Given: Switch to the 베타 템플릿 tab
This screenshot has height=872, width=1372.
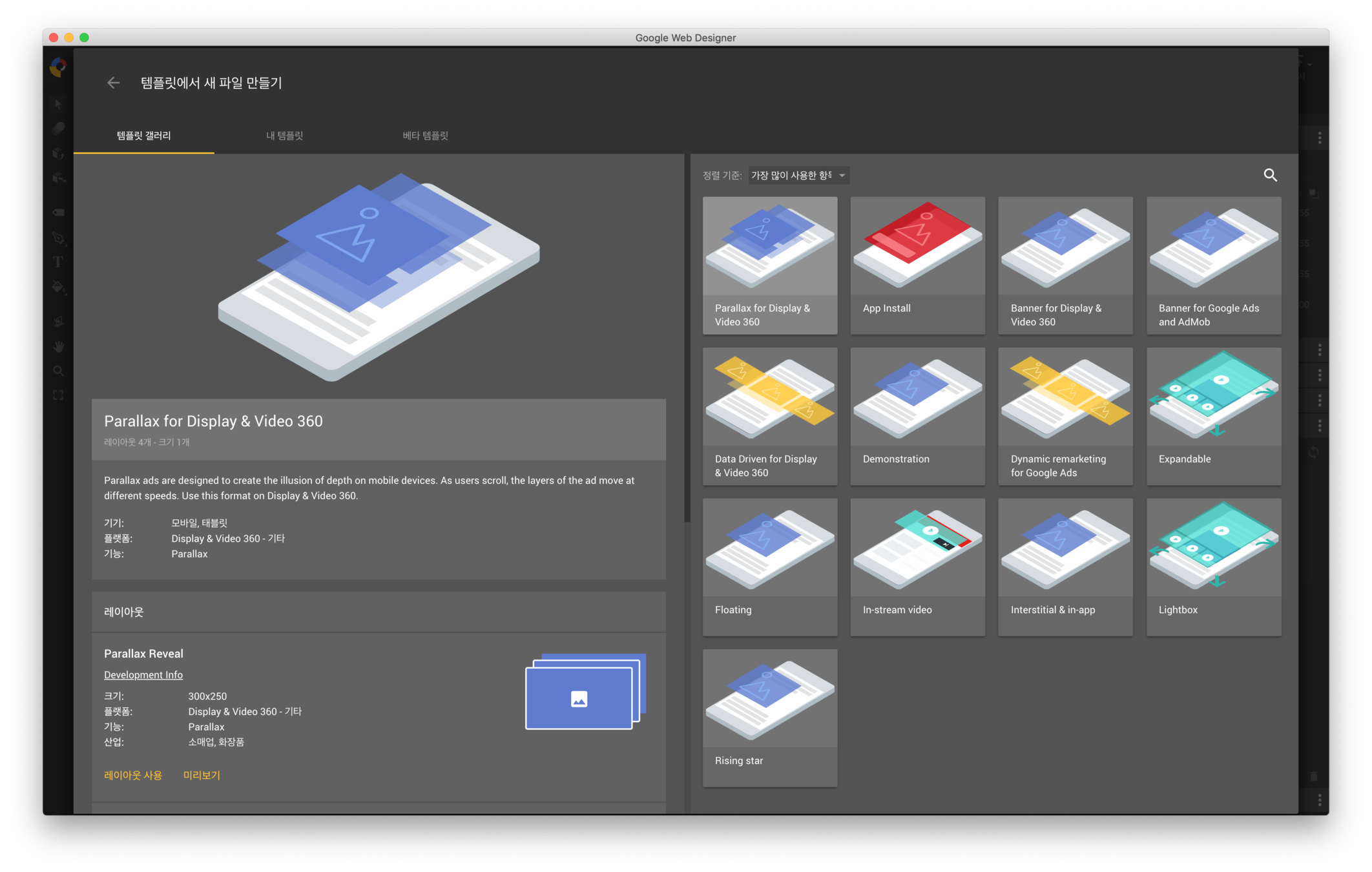Looking at the screenshot, I should 425,136.
